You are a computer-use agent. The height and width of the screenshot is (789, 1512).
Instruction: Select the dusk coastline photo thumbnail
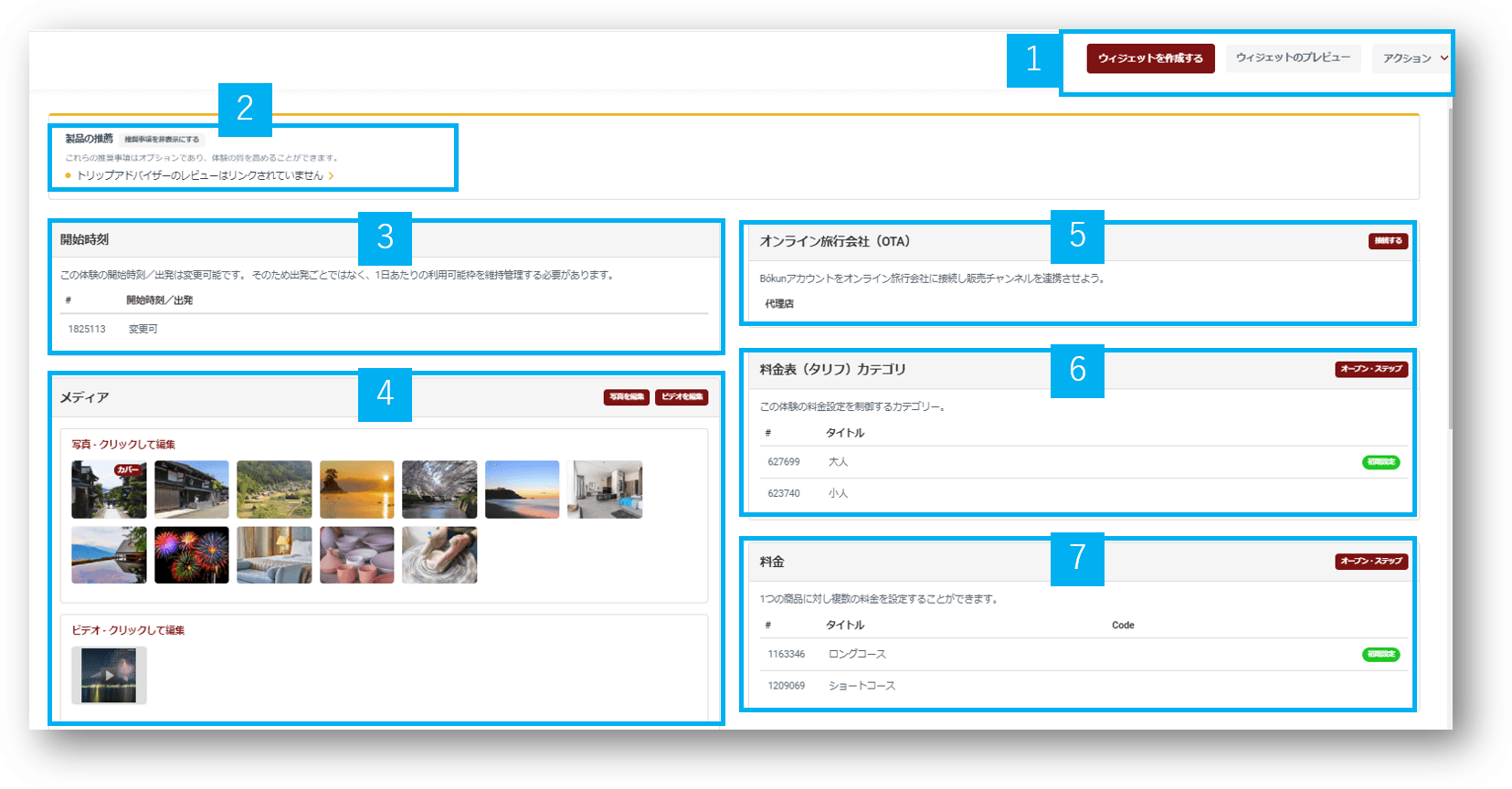point(522,489)
